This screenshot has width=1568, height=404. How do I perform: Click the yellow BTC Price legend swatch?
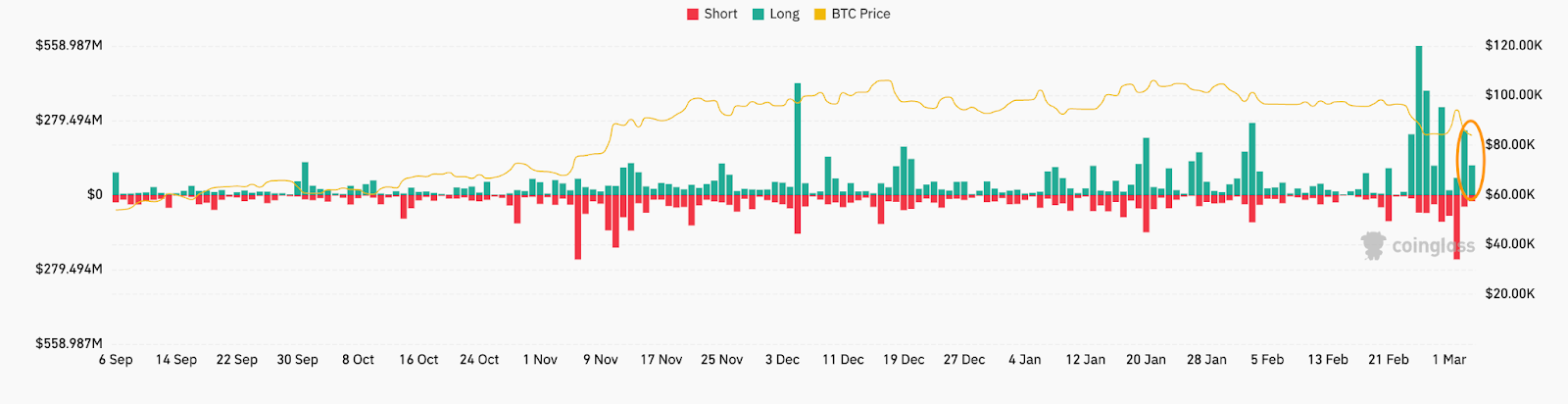(x=820, y=14)
